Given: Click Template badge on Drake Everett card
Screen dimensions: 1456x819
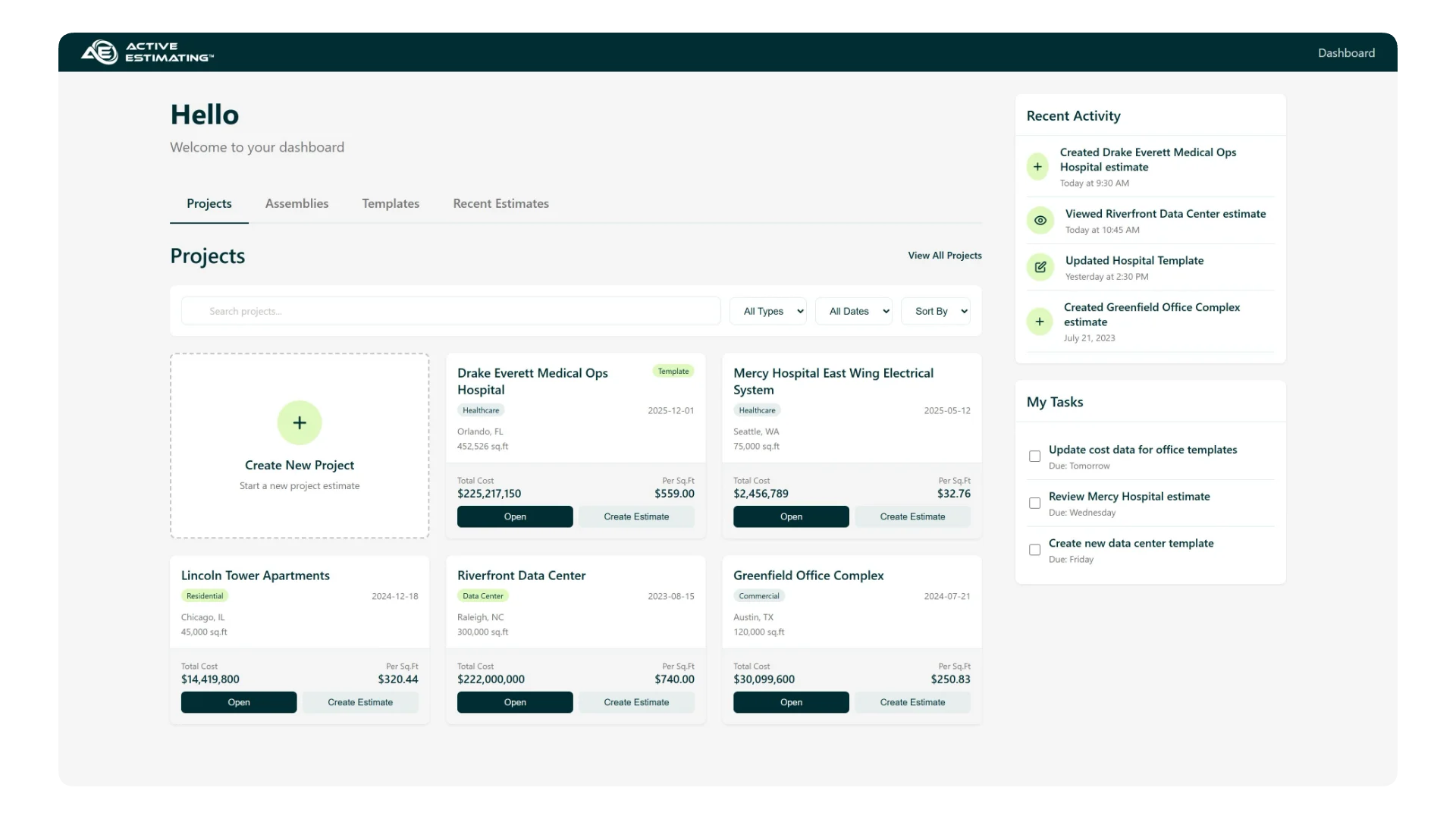Looking at the screenshot, I should coord(673,372).
